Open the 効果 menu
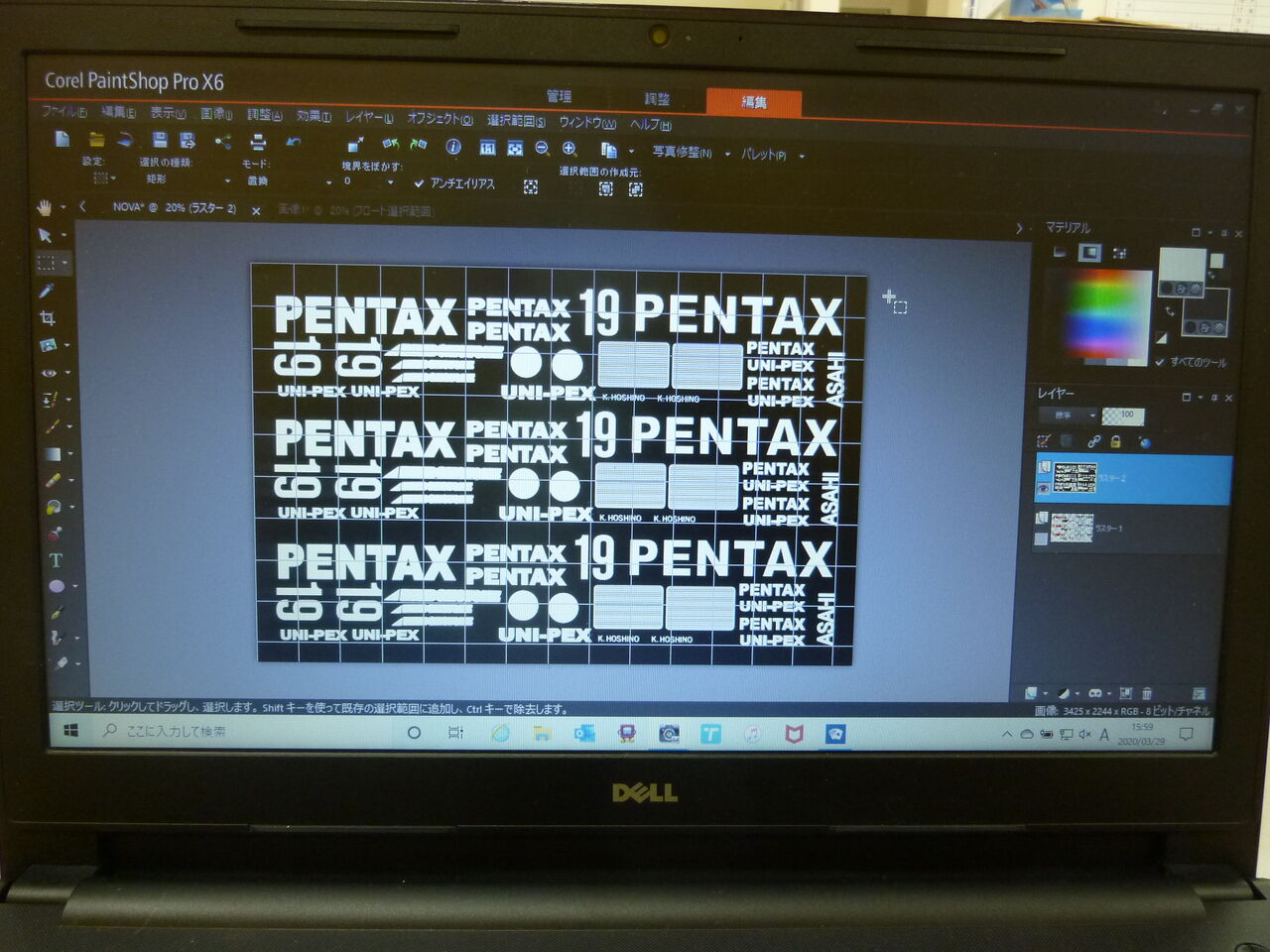 point(314,117)
